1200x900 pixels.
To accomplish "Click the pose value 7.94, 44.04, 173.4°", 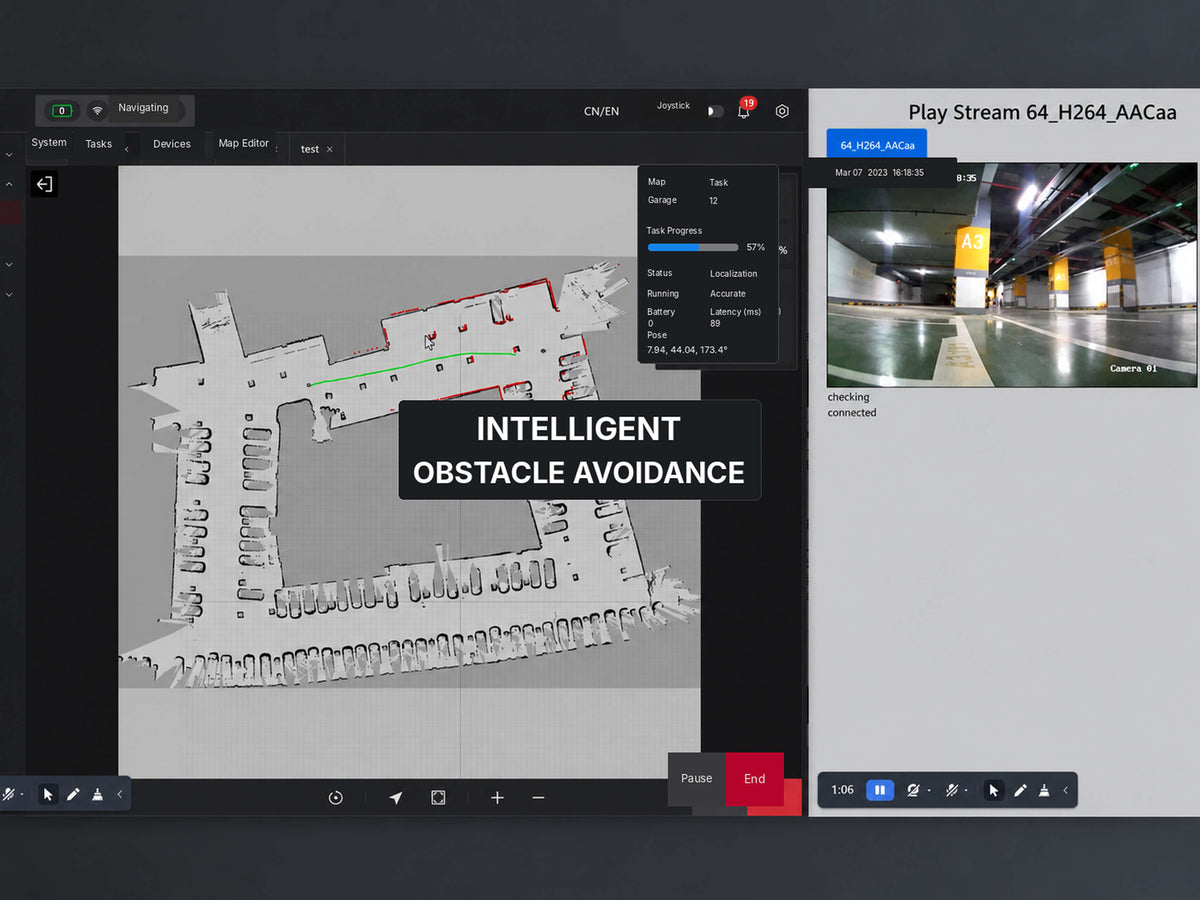I will tap(687, 350).
